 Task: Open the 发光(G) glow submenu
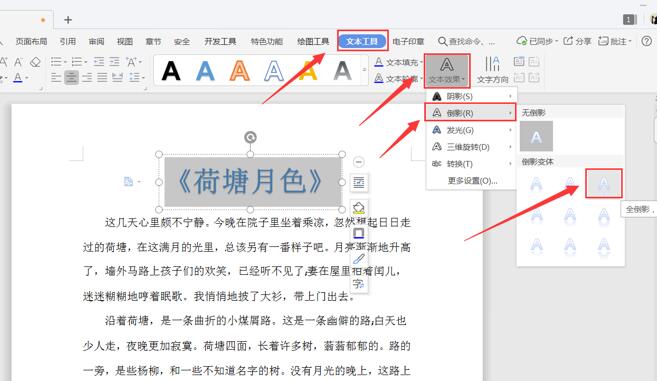(471, 130)
